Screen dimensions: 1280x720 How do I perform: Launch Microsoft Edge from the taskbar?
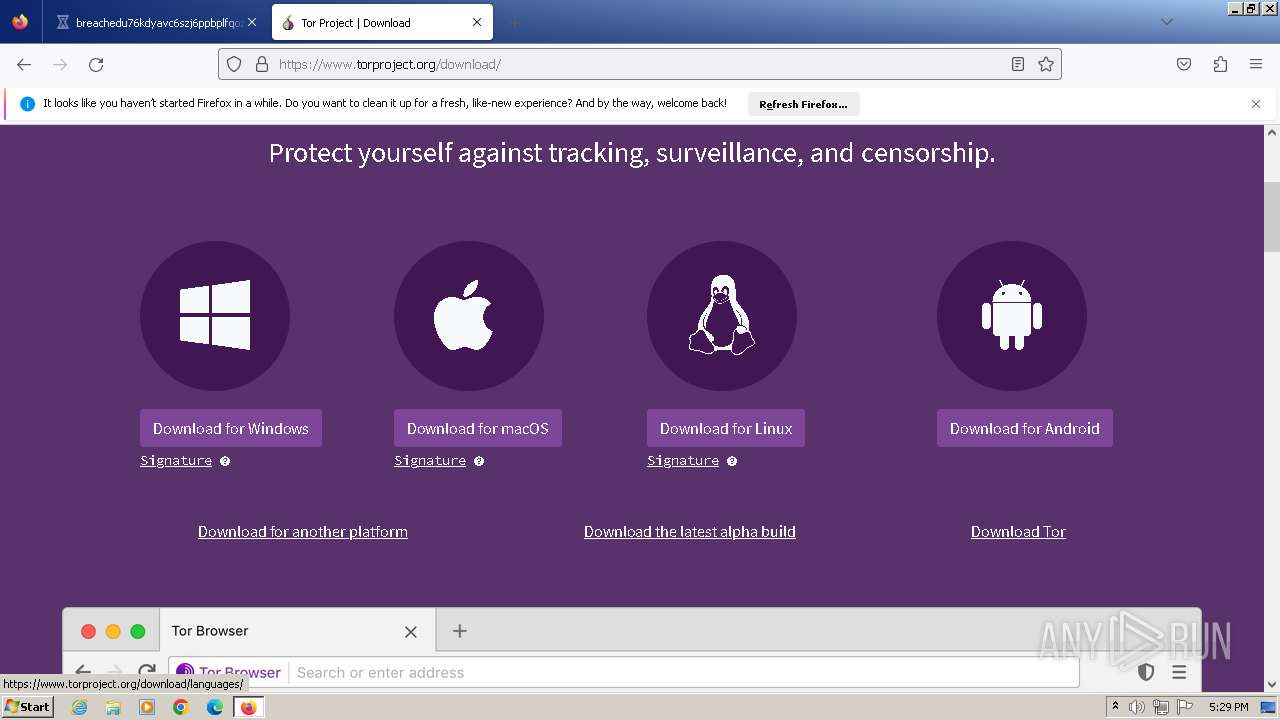point(215,707)
